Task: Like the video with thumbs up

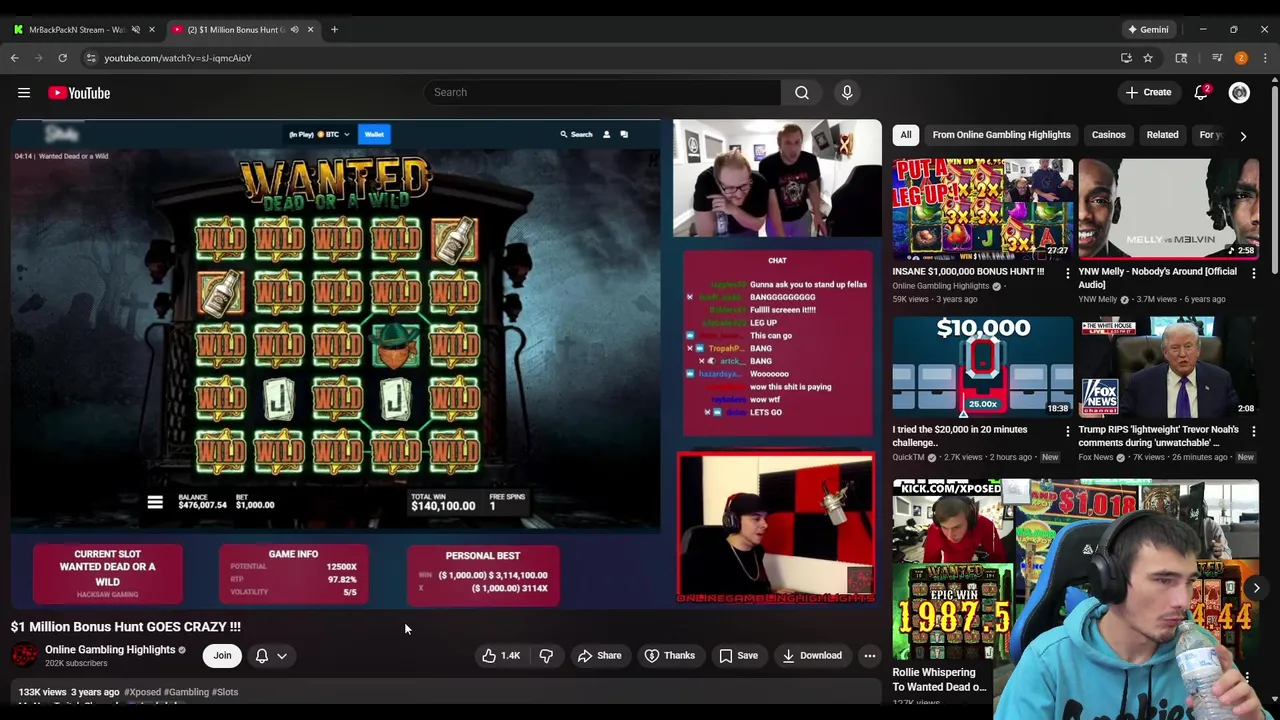Action: click(501, 655)
